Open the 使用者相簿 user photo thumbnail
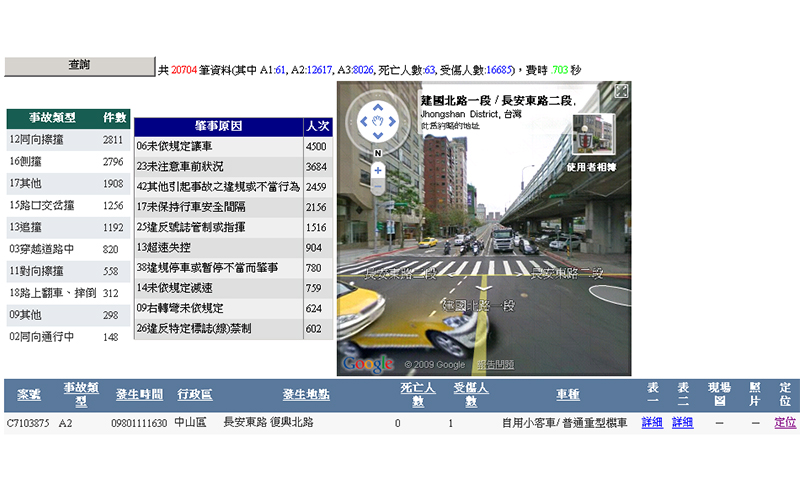This screenshot has width=800, height=491. (x=591, y=134)
